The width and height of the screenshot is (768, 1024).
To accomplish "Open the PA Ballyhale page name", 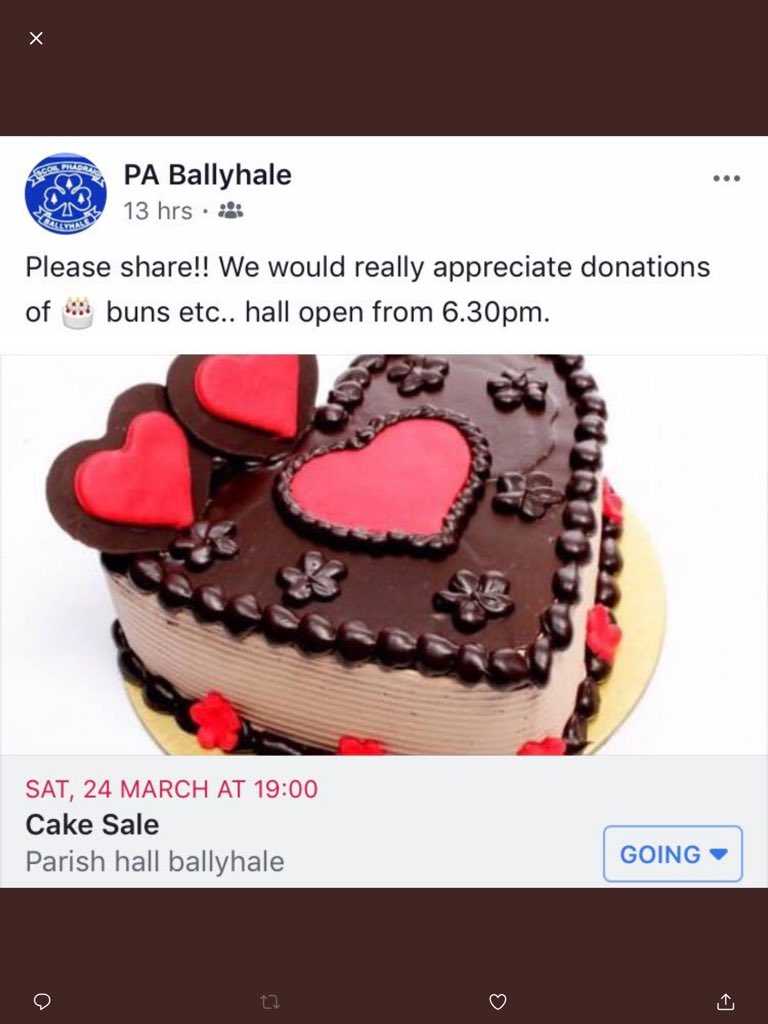I will (x=208, y=175).
